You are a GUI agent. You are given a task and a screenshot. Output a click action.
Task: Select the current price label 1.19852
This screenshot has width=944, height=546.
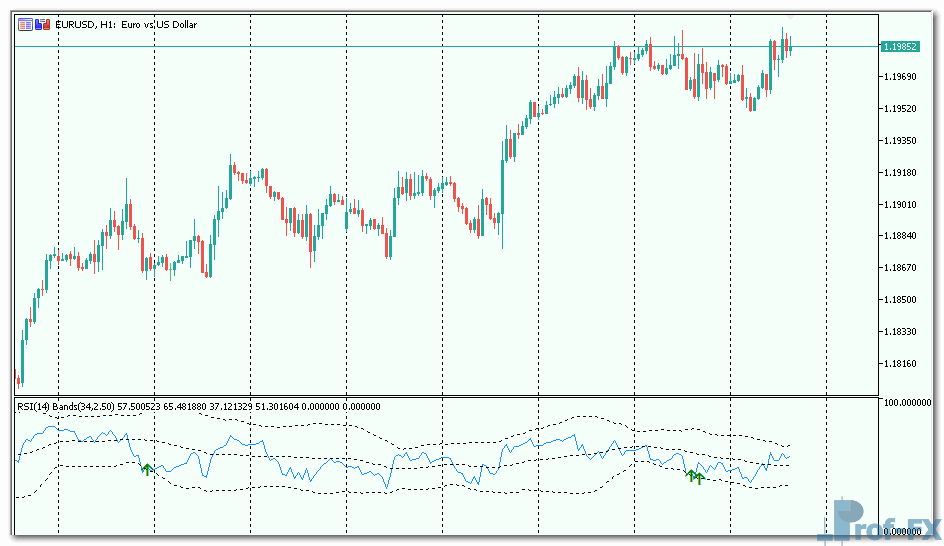click(900, 46)
